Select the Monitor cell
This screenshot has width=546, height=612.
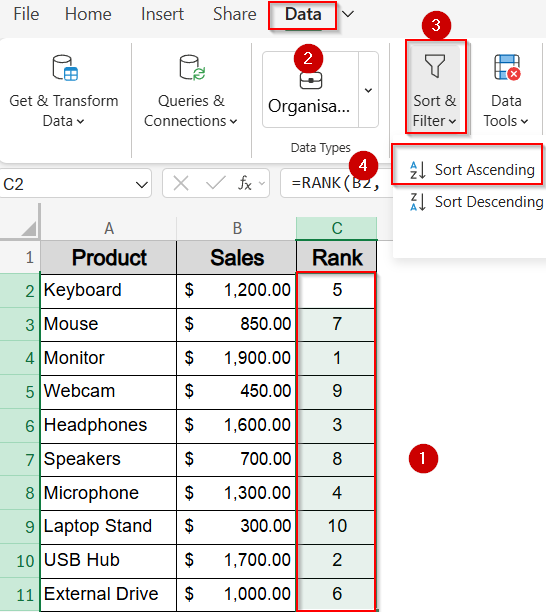tap(109, 358)
